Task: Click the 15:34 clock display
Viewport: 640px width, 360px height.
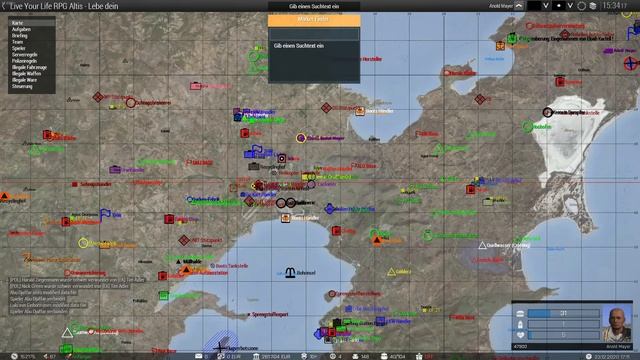Action: click(615, 6)
